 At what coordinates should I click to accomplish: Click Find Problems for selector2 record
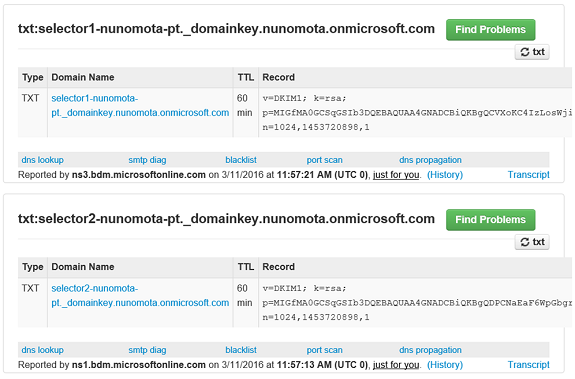coord(490,220)
